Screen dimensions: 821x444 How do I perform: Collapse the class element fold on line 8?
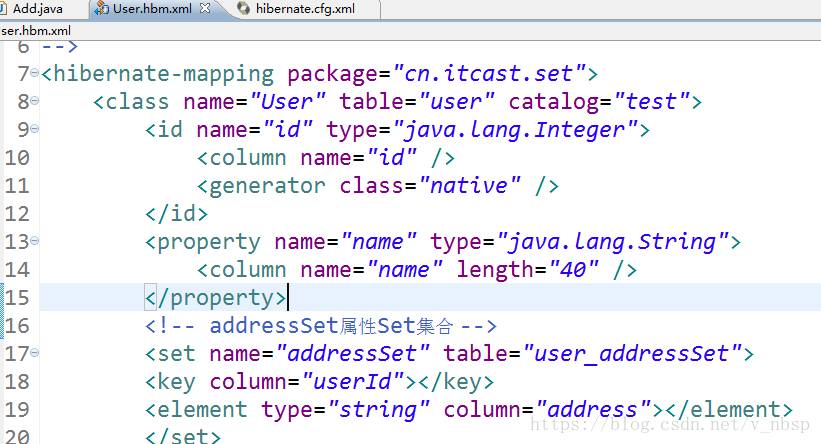click(x=35, y=101)
